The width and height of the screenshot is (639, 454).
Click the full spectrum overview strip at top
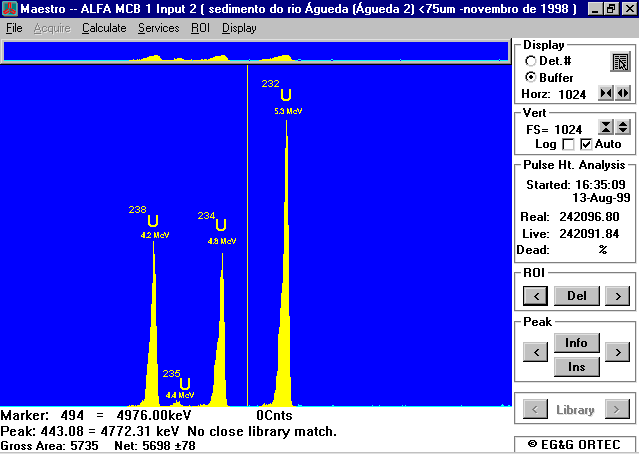255,53
